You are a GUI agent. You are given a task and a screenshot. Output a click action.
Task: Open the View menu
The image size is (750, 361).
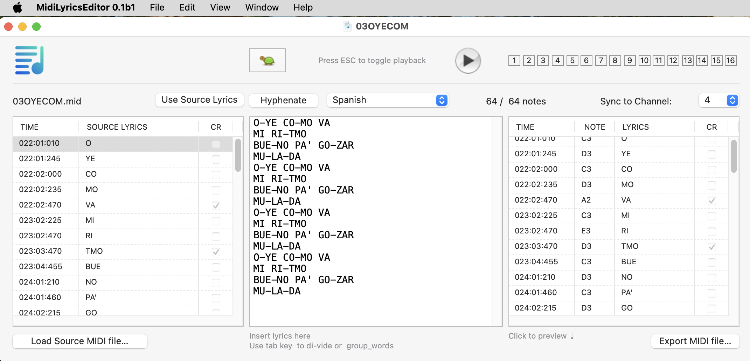tap(220, 8)
